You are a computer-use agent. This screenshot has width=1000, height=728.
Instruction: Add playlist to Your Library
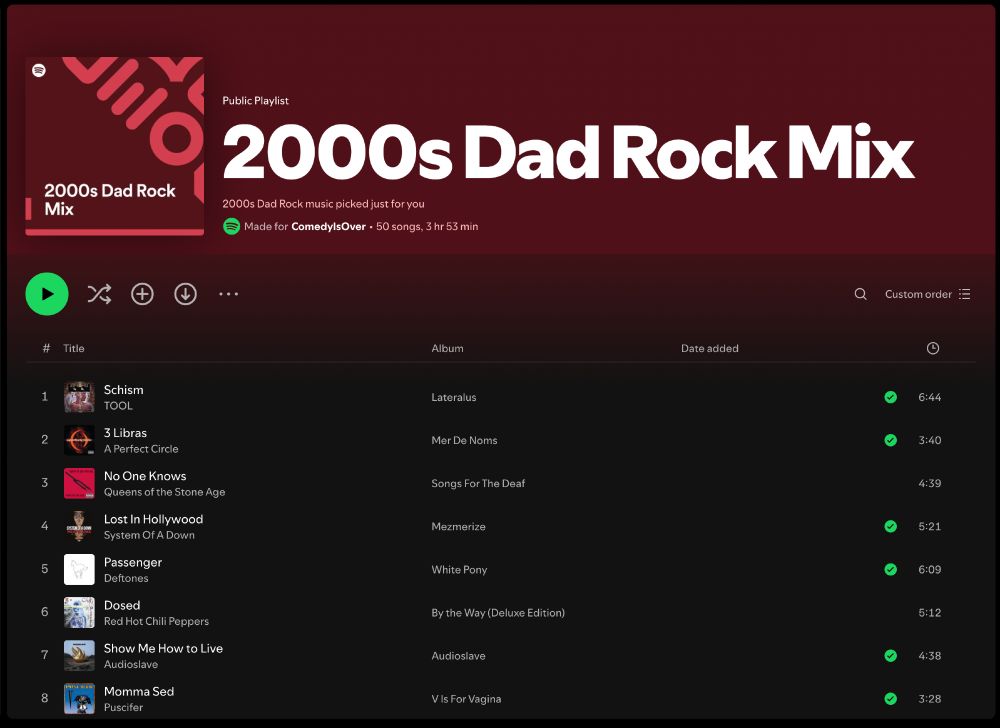point(142,294)
